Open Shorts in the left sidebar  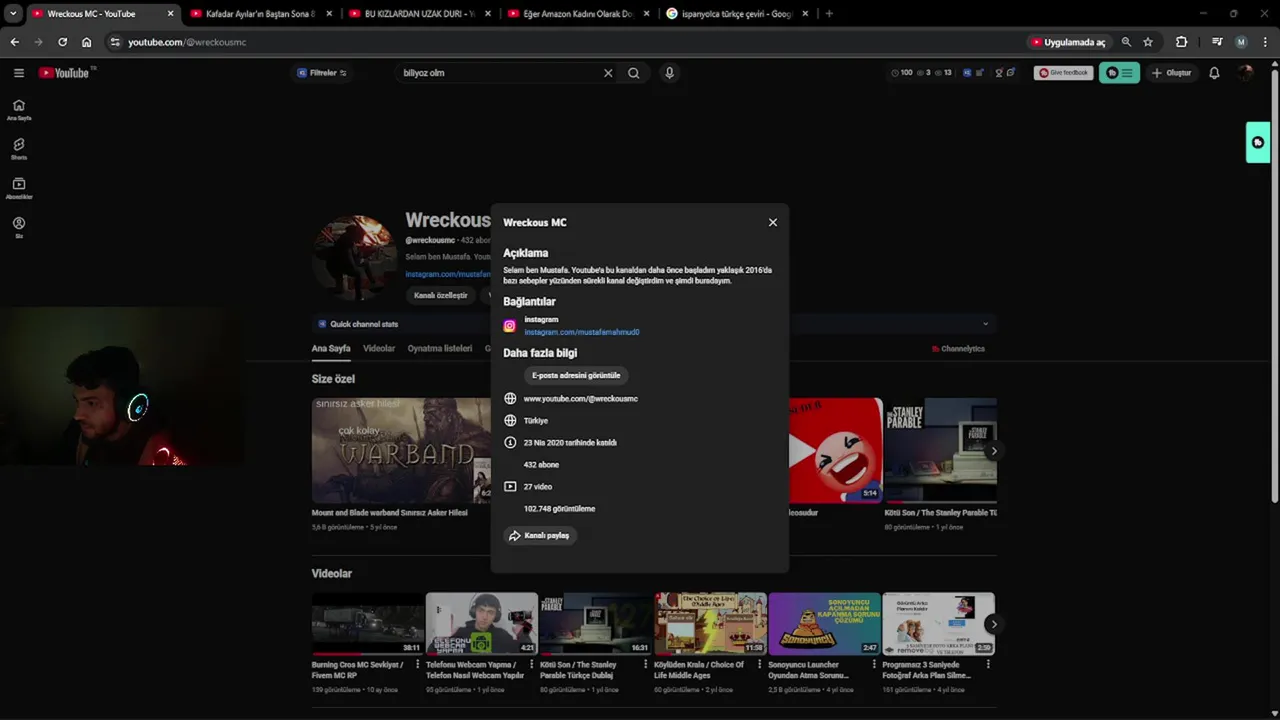18,149
